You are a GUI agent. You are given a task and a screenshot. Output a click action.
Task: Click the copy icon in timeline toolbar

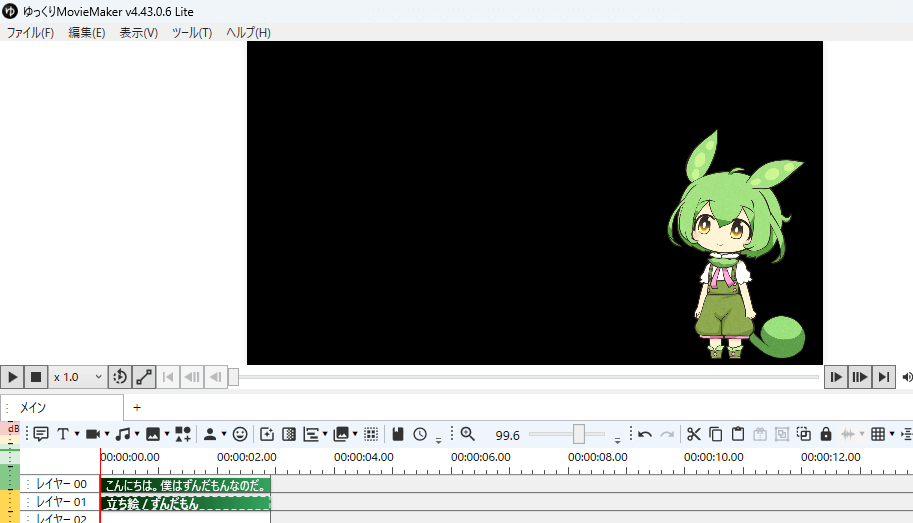(716, 434)
